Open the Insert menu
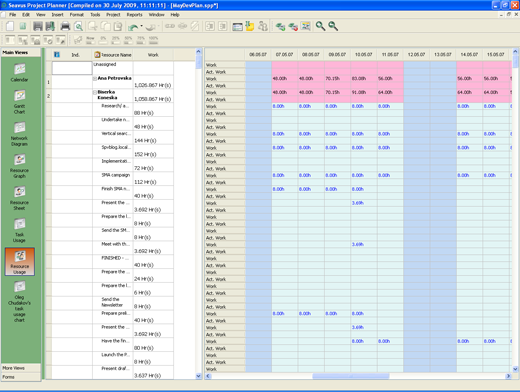Screen dimensions: 520x392 point(57,15)
